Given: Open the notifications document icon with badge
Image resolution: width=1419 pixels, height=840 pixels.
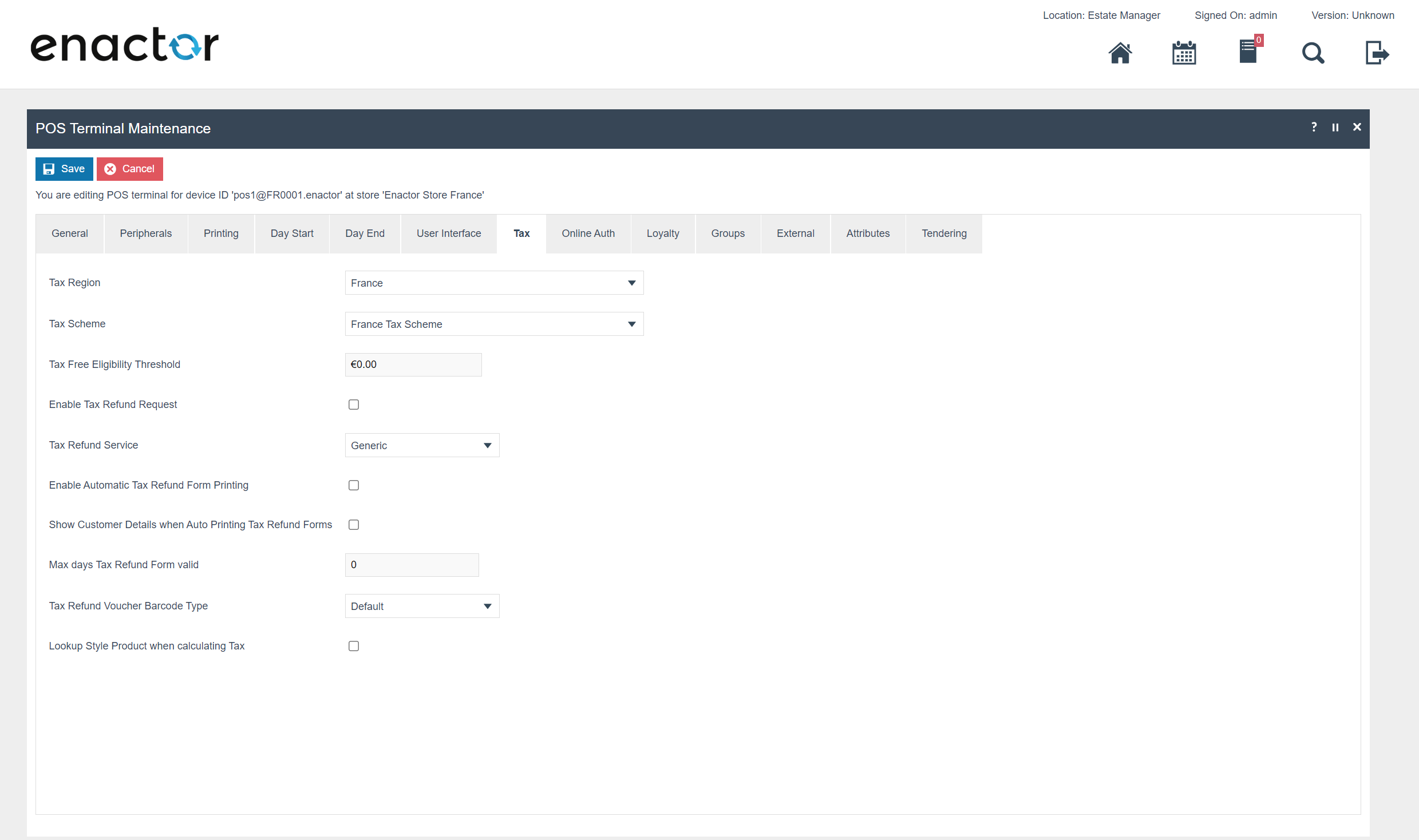Looking at the screenshot, I should click(x=1248, y=51).
